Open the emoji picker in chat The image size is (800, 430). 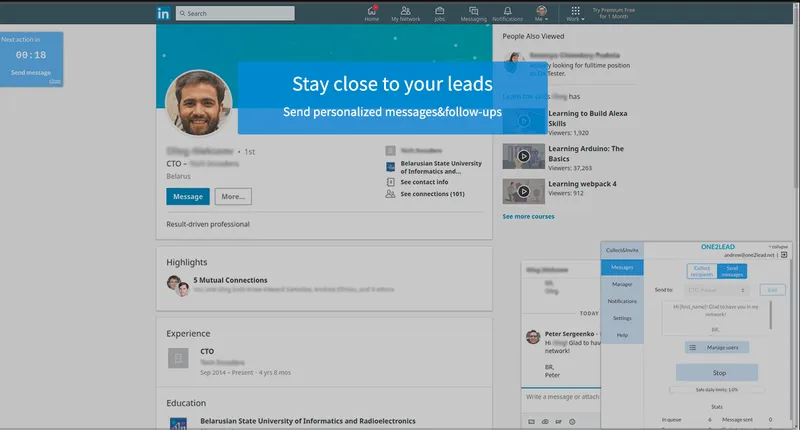tap(572, 422)
